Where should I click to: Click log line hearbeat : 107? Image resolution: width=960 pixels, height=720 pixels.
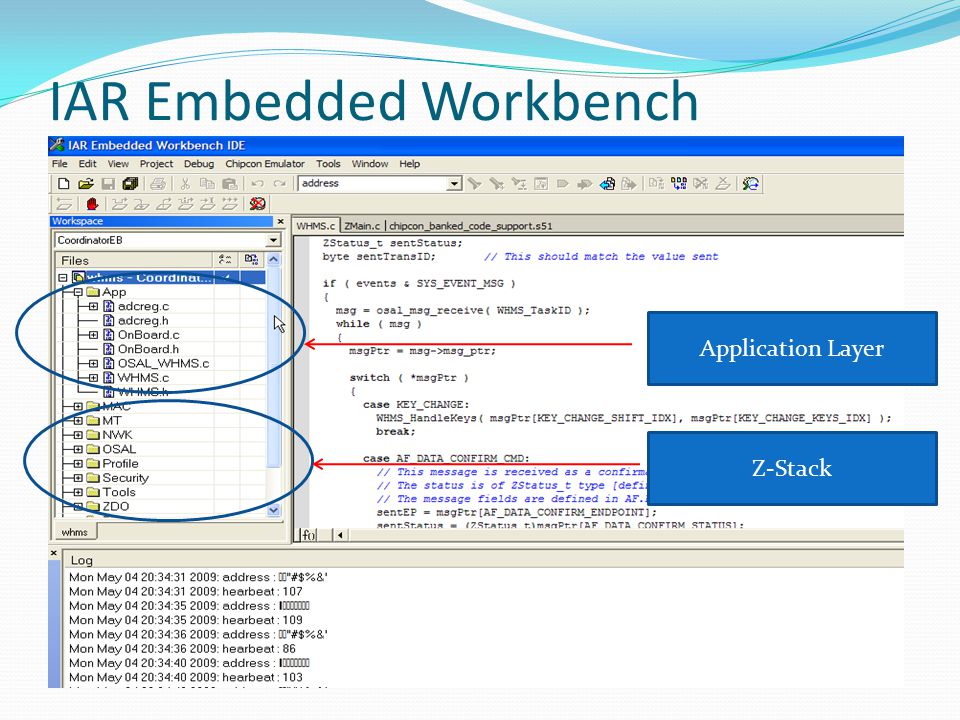pyautogui.click(x=186, y=591)
